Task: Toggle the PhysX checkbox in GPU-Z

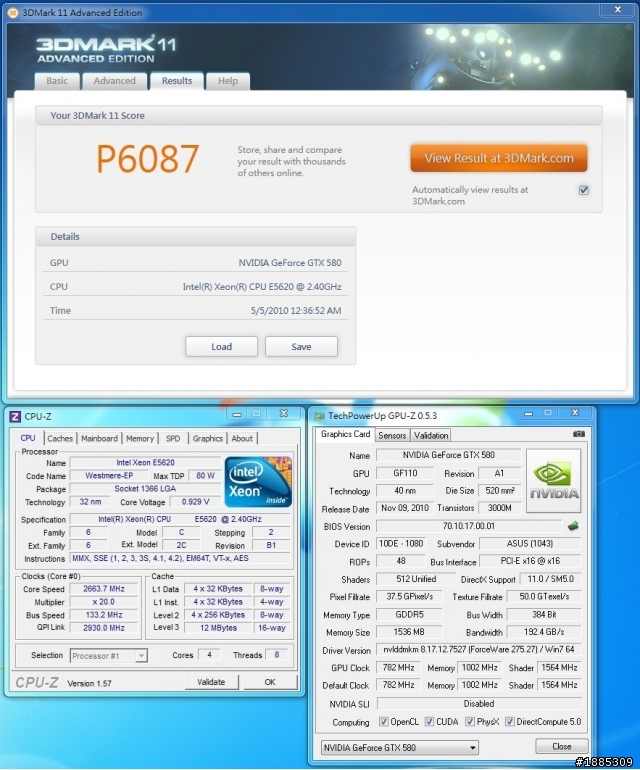Action: 470,721
